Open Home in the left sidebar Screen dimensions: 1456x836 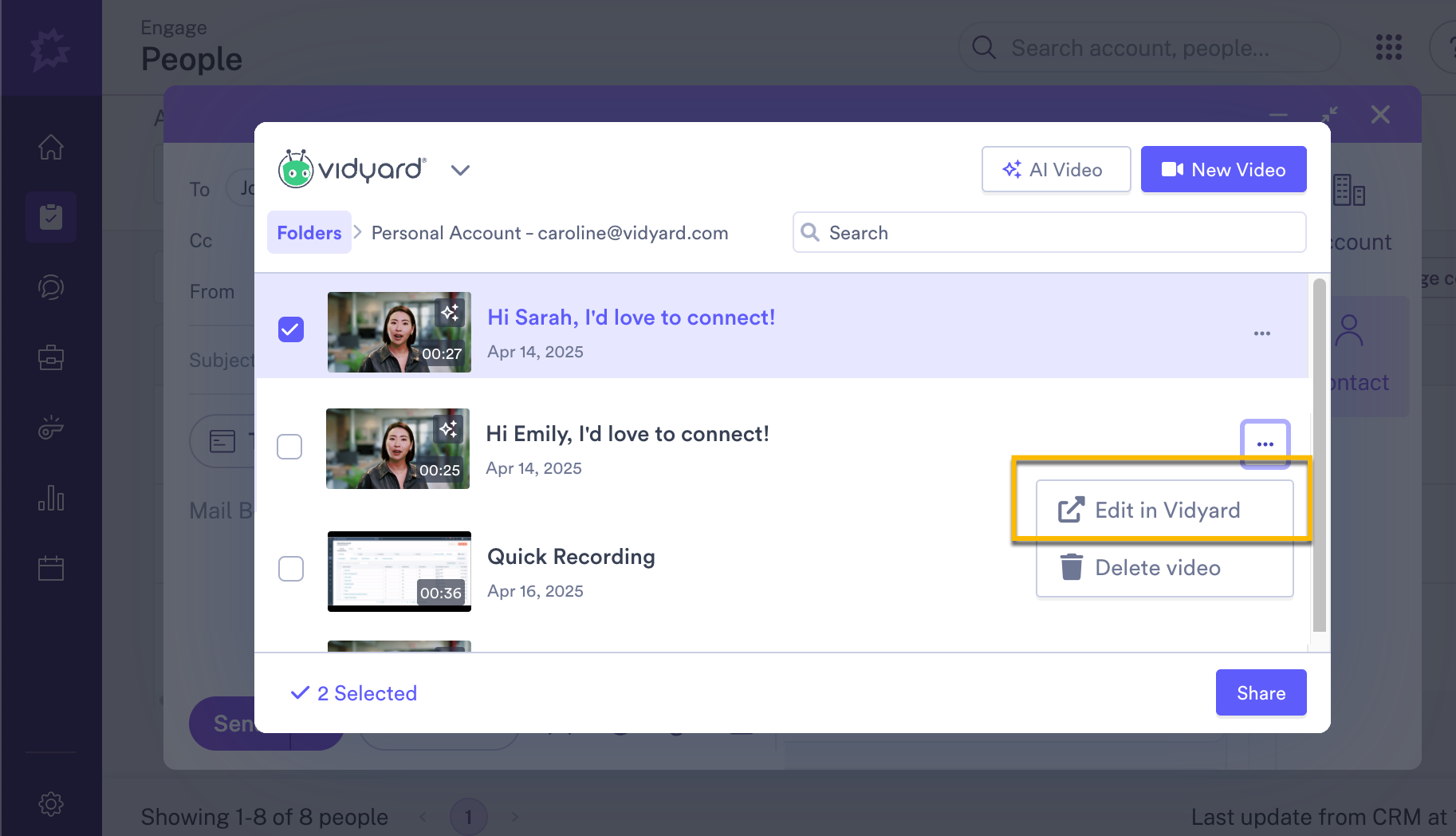[x=51, y=147]
